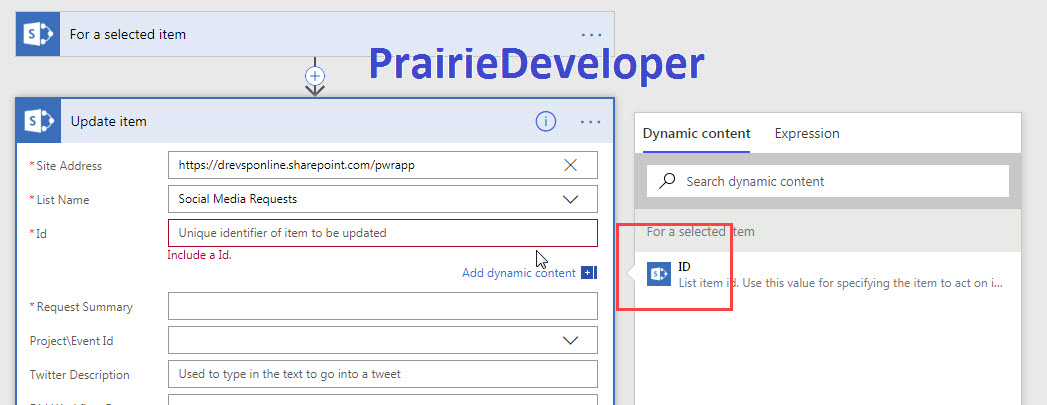Click the Search dynamic content box
Image resolution: width=1047 pixels, height=405 pixels.
click(x=827, y=181)
